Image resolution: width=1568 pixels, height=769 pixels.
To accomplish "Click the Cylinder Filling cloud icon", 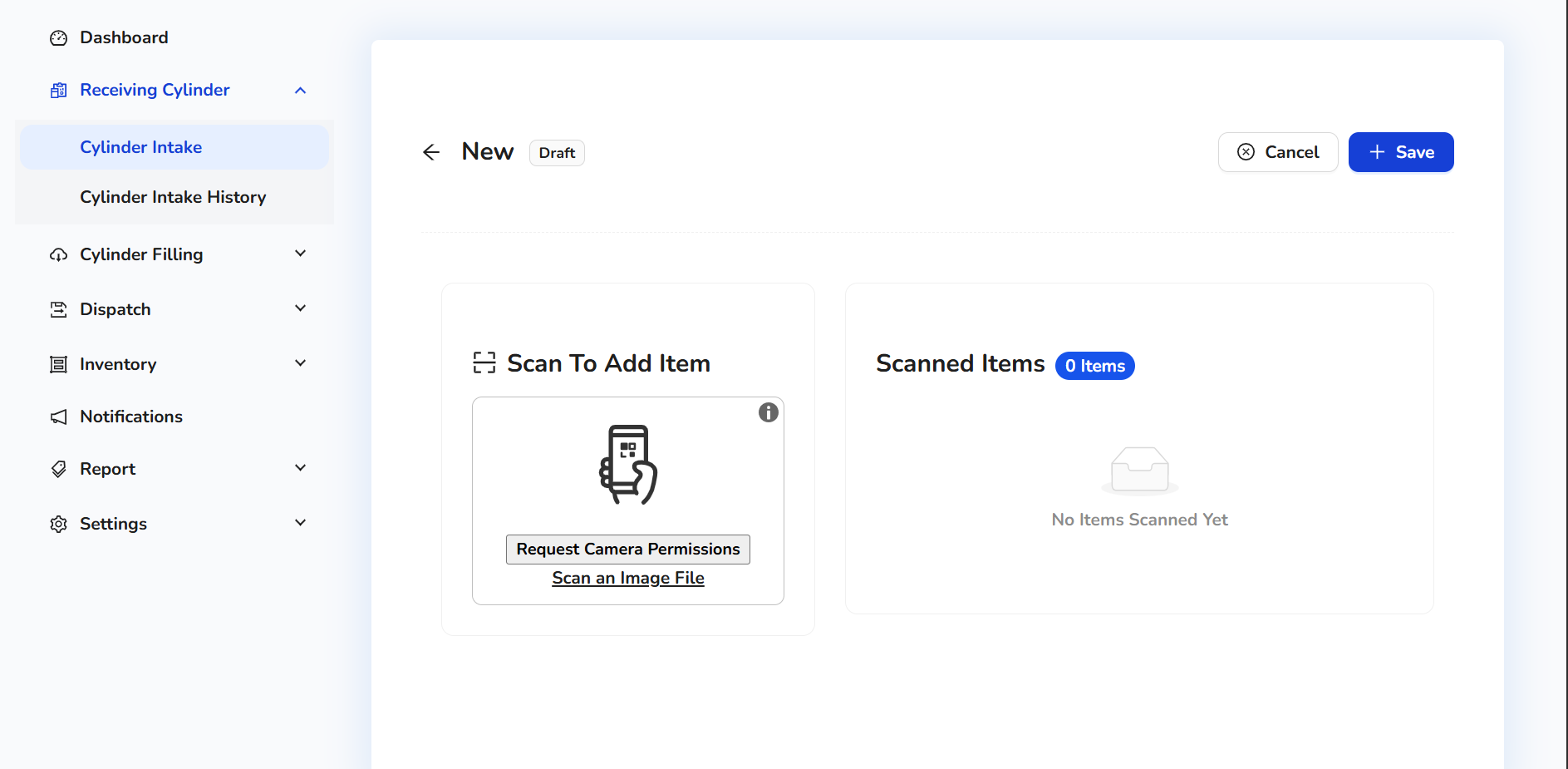I will point(58,254).
